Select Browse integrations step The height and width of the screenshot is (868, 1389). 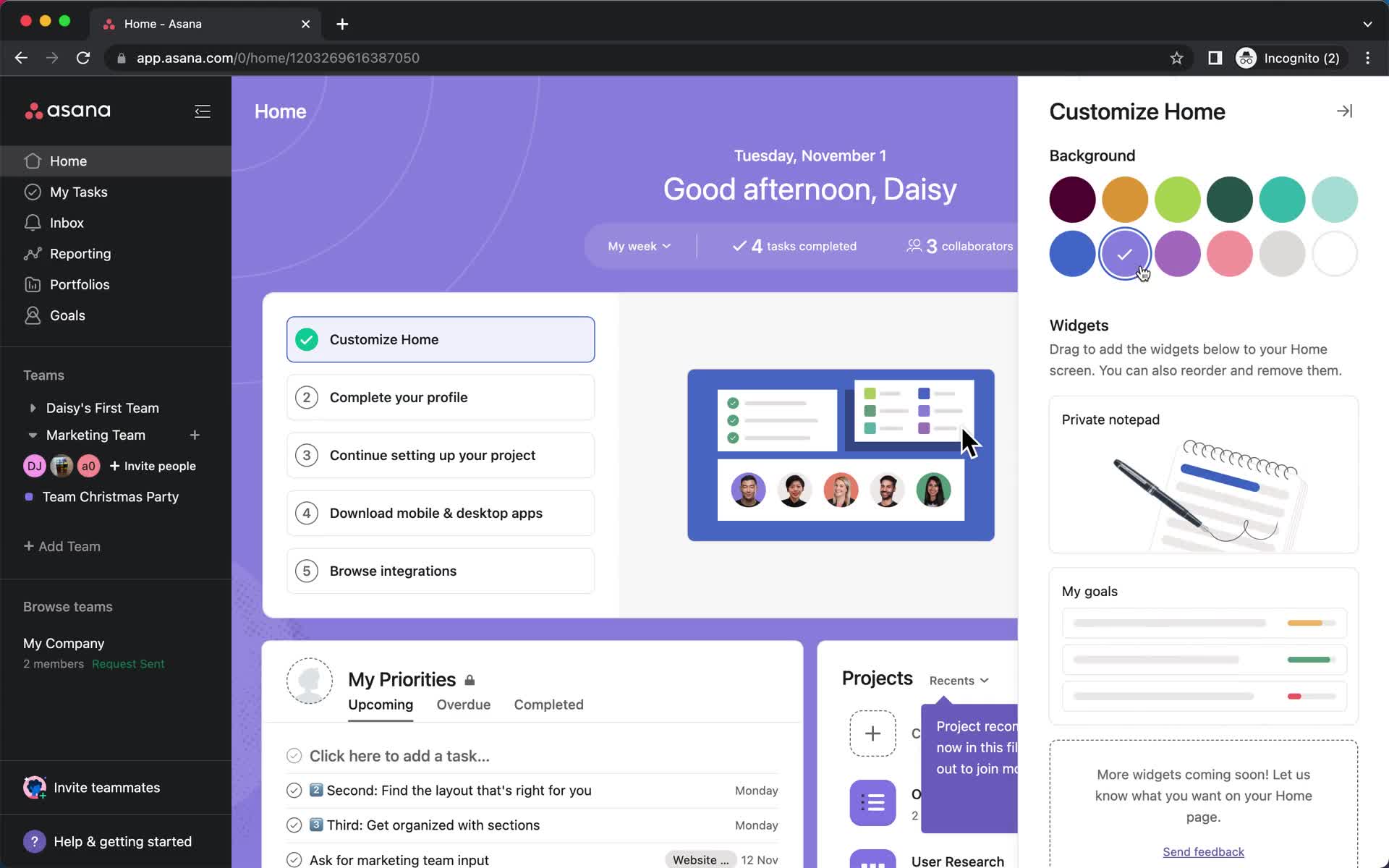pyautogui.click(x=441, y=571)
